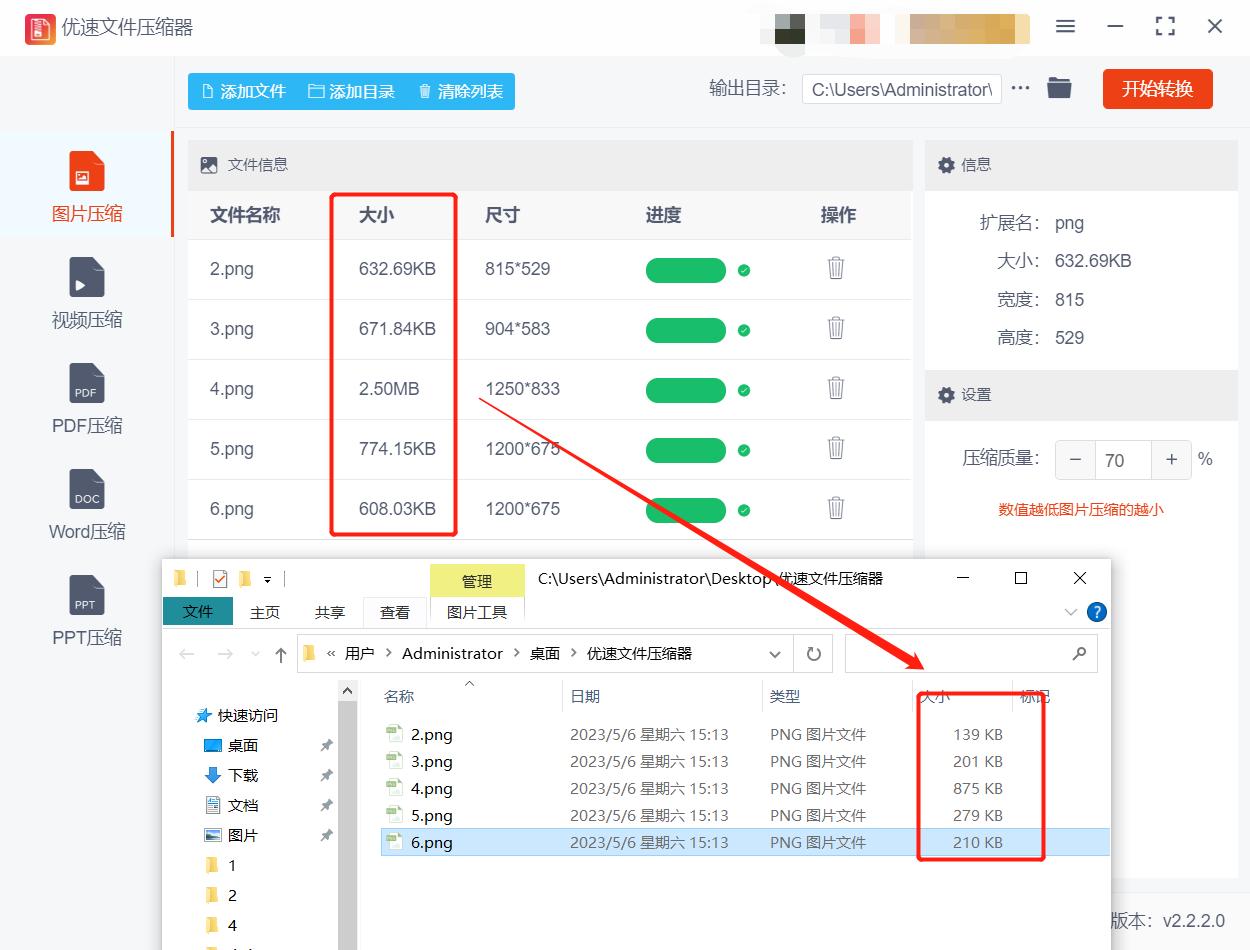This screenshot has height=950, width=1250.
Task: Remove 2.png with its delete icon
Action: click(x=837, y=269)
